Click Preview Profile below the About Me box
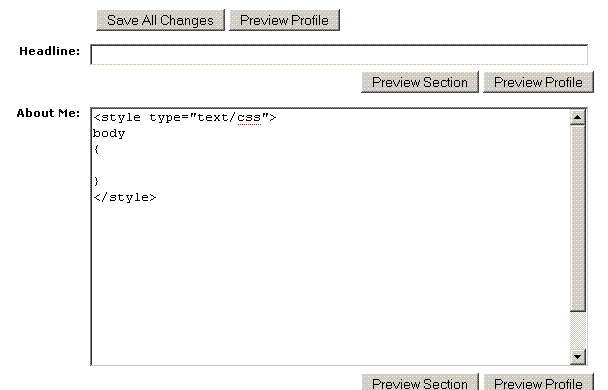608x390 pixels. tap(538, 383)
